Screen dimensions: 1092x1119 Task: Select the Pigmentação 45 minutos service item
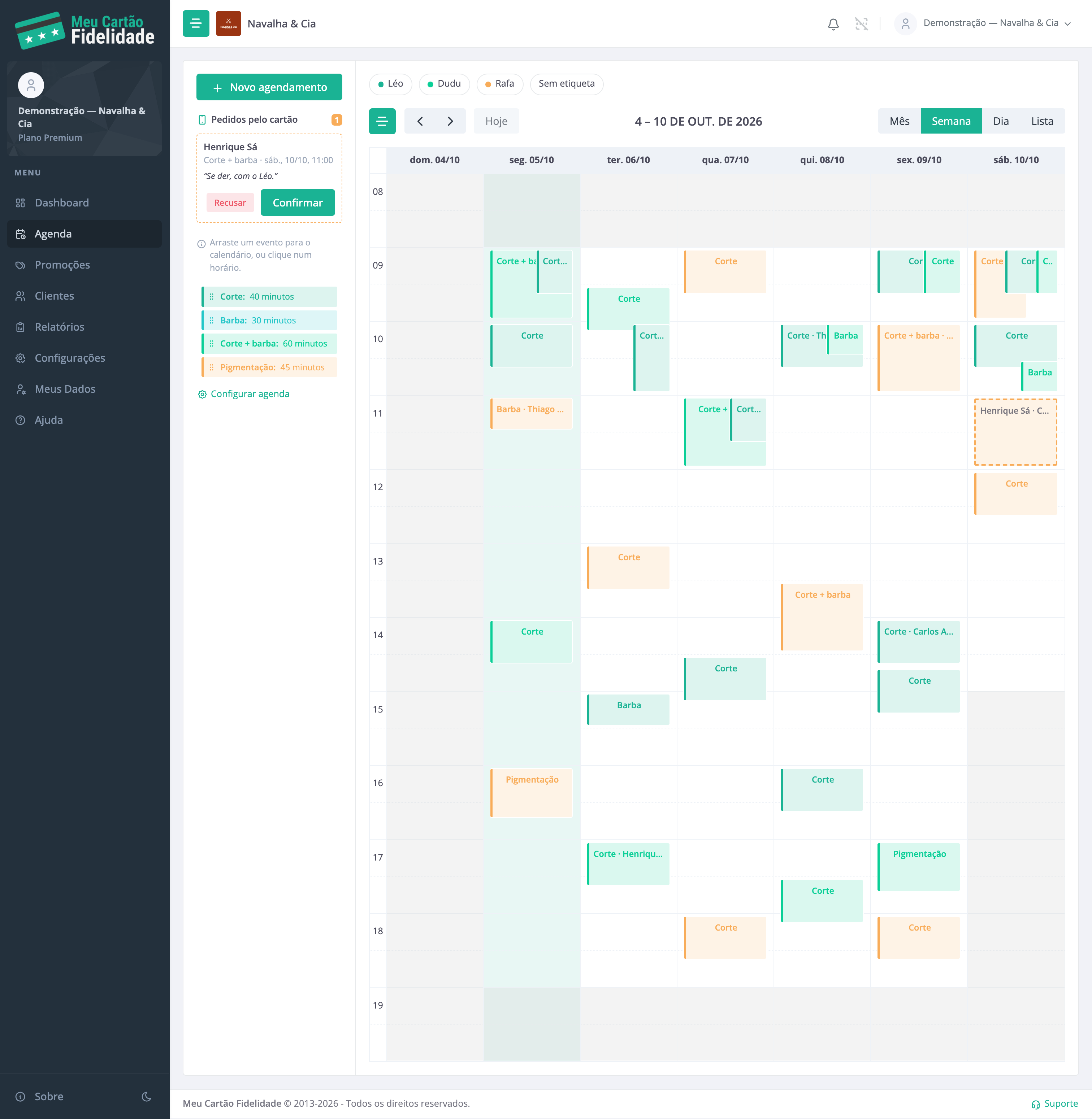pyautogui.click(x=269, y=367)
